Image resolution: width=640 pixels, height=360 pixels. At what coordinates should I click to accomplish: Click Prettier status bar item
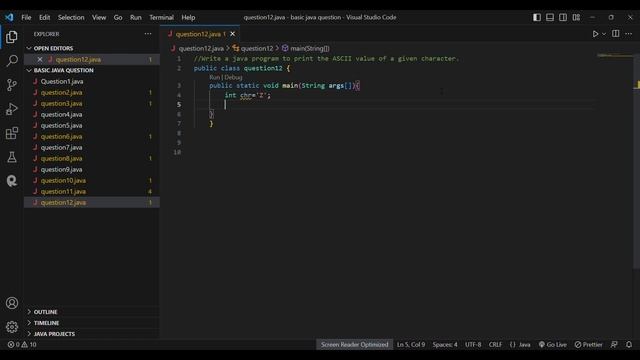(x=588, y=344)
